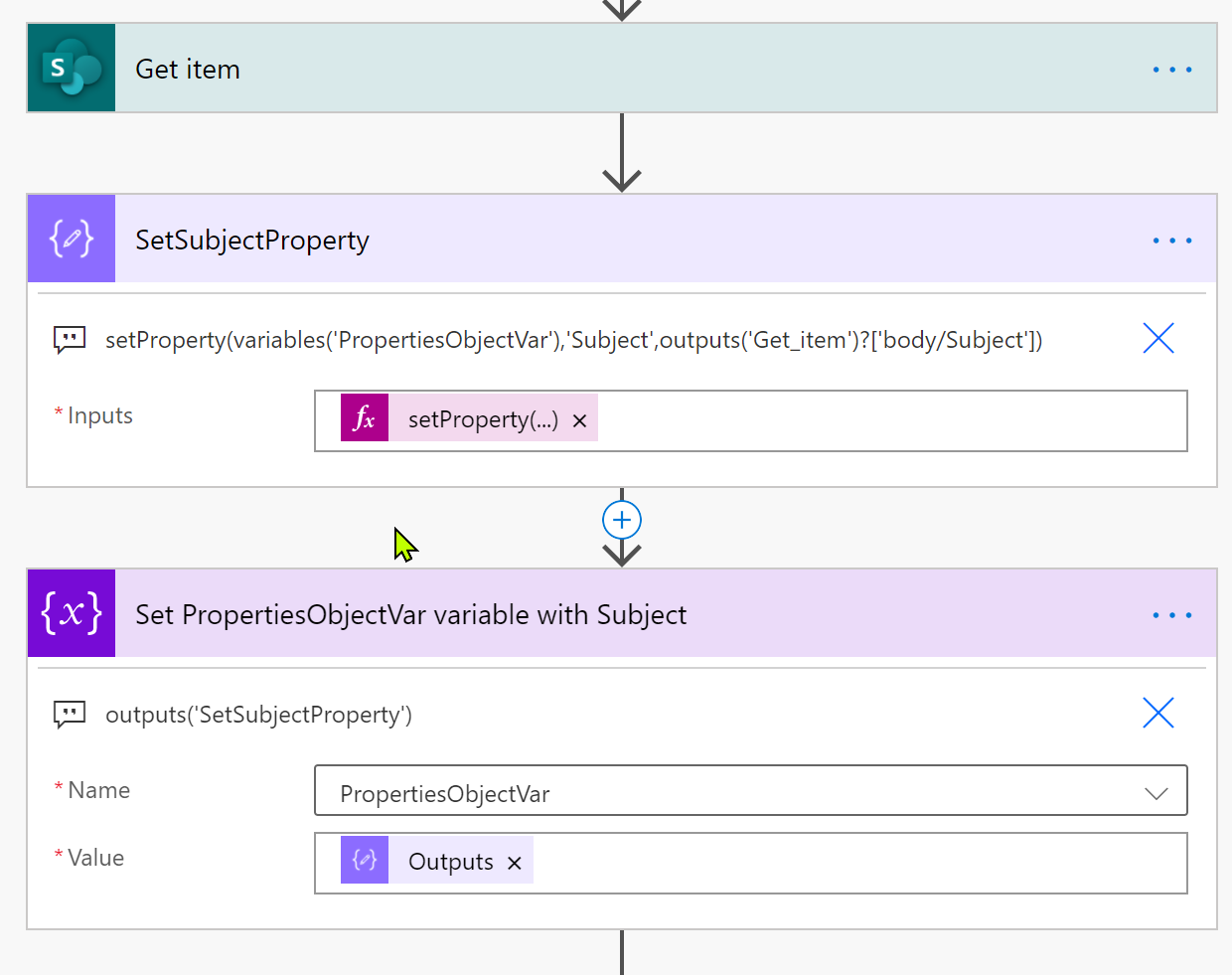Open the Name dropdown showing PropertiesObjectVar
The image size is (1232, 975).
tap(1155, 792)
